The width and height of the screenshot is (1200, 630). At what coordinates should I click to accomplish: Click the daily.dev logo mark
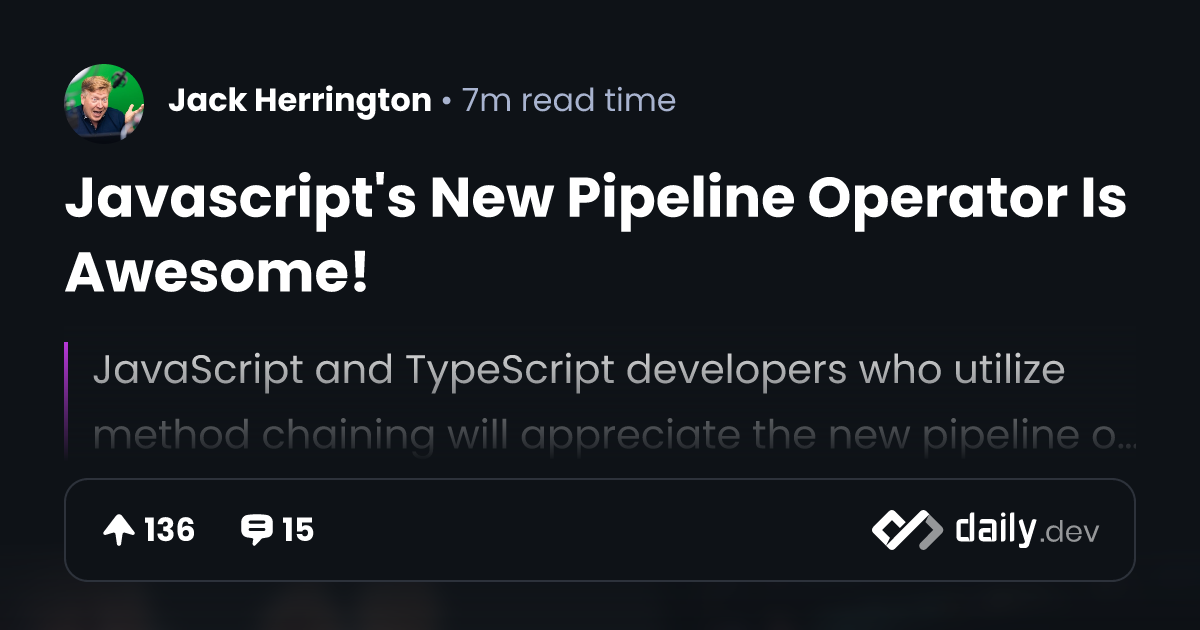pyautogui.click(x=906, y=530)
